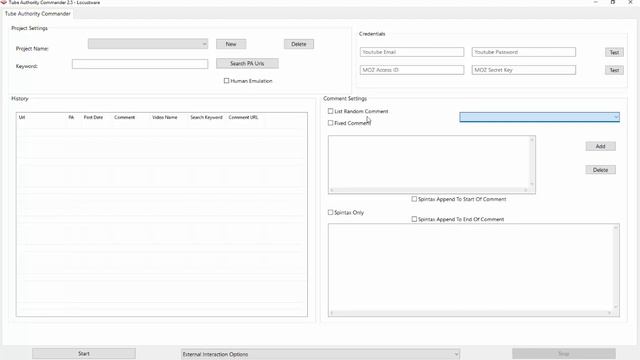Click inside the upper comment text area
The width and height of the screenshot is (640, 360).
coord(429,162)
